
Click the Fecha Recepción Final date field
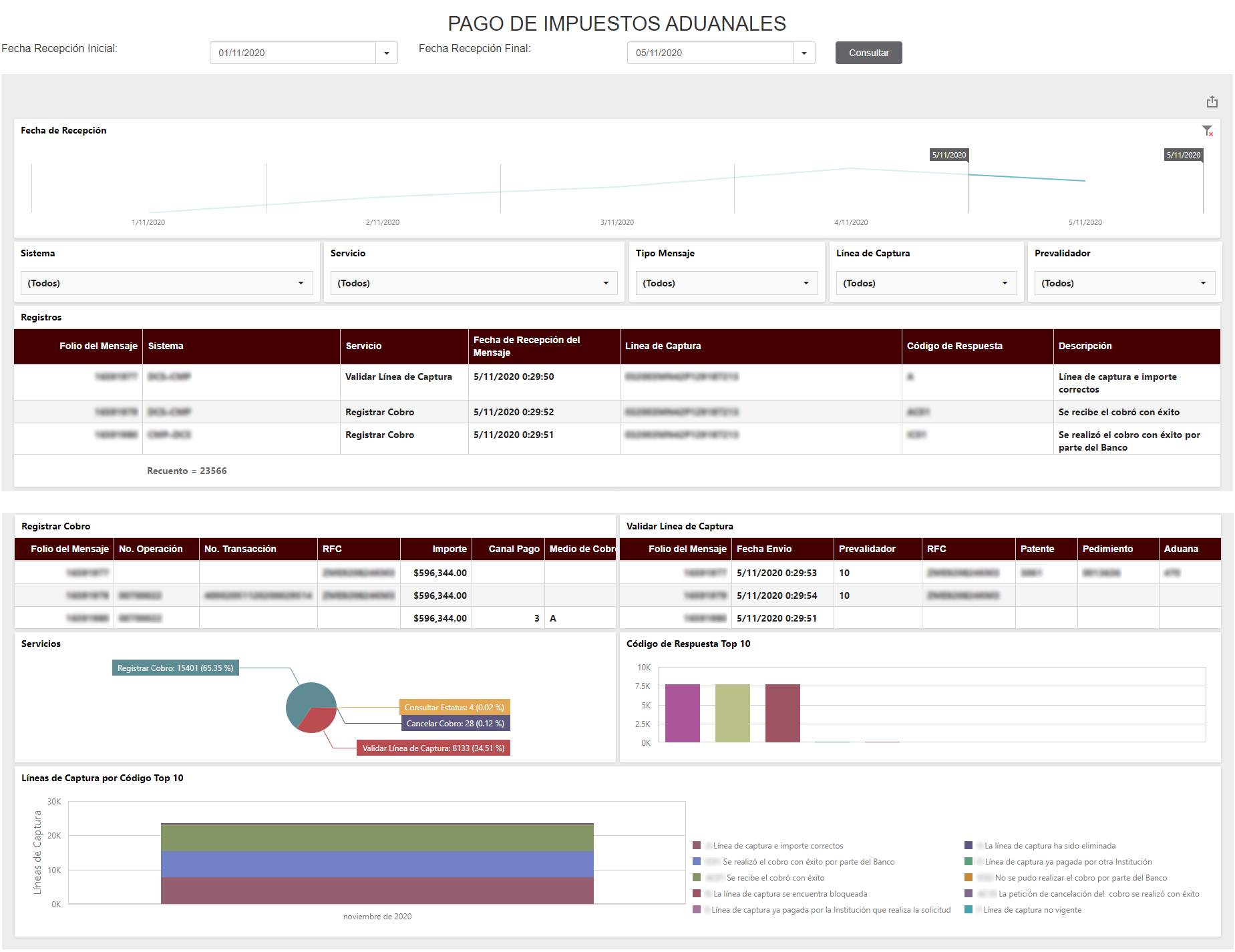pyautogui.click(x=710, y=53)
